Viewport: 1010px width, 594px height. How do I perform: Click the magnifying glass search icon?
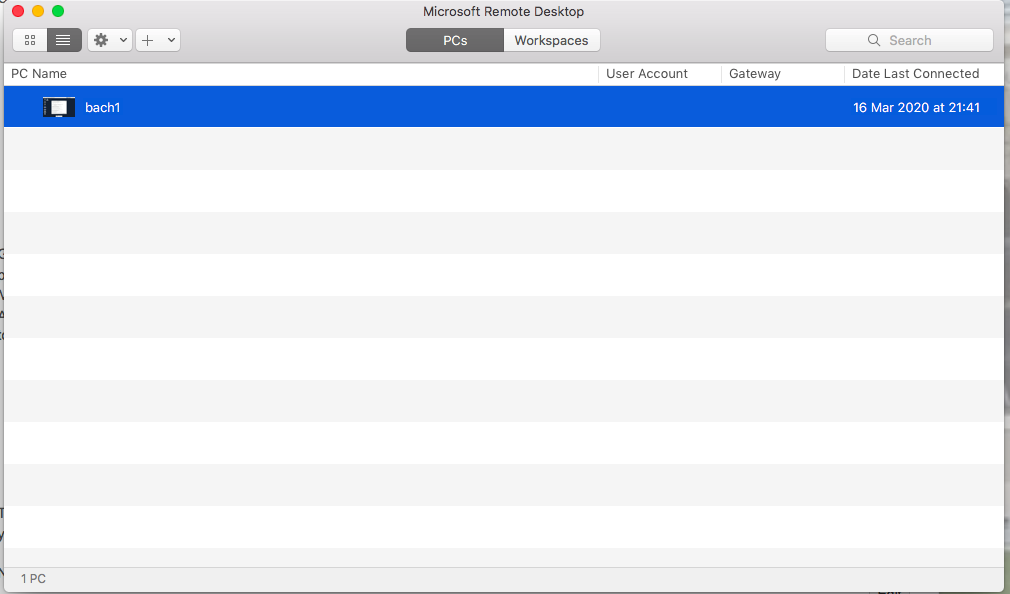point(874,40)
